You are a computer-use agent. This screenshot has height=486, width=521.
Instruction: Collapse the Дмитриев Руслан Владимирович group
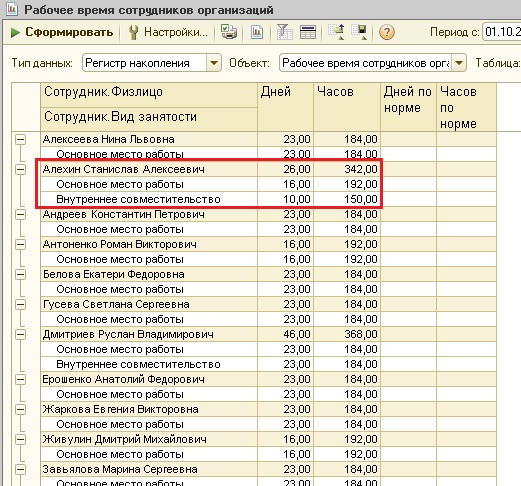coord(20,334)
